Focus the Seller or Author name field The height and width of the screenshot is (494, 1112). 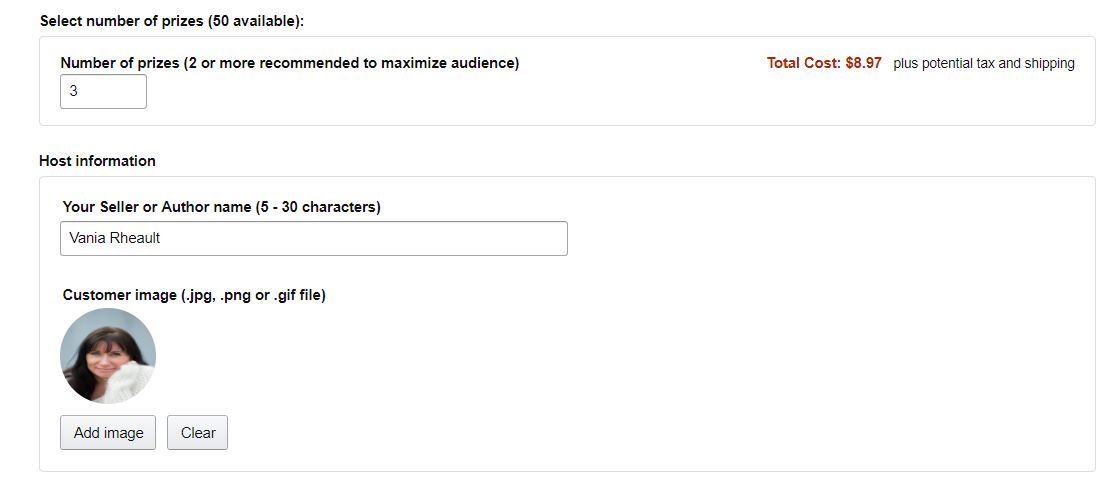tap(313, 238)
